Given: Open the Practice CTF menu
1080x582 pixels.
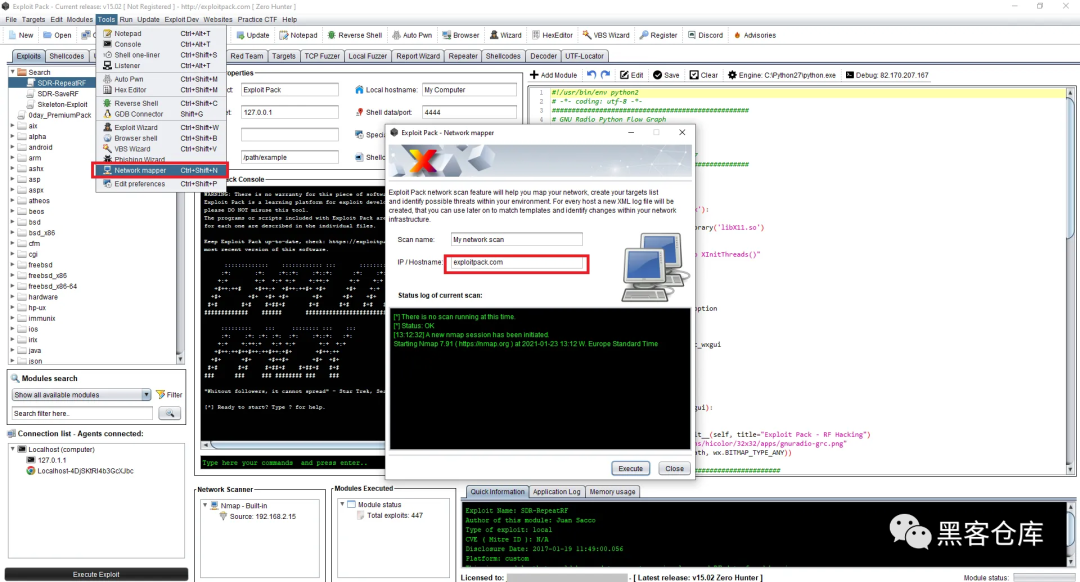Looking at the screenshot, I should click(x=257, y=19).
